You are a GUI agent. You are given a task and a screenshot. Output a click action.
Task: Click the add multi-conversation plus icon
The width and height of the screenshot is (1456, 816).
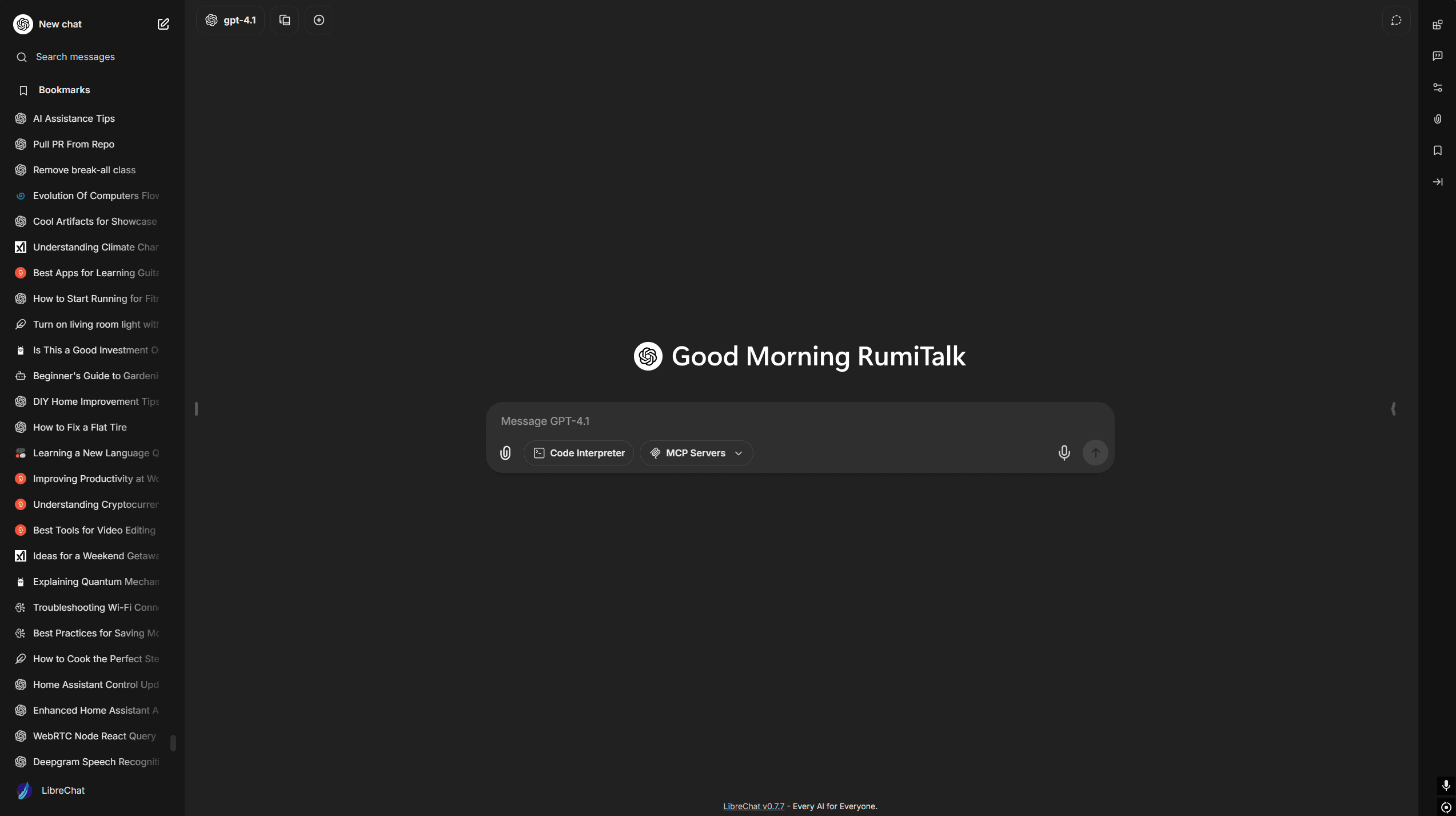tap(319, 20)
